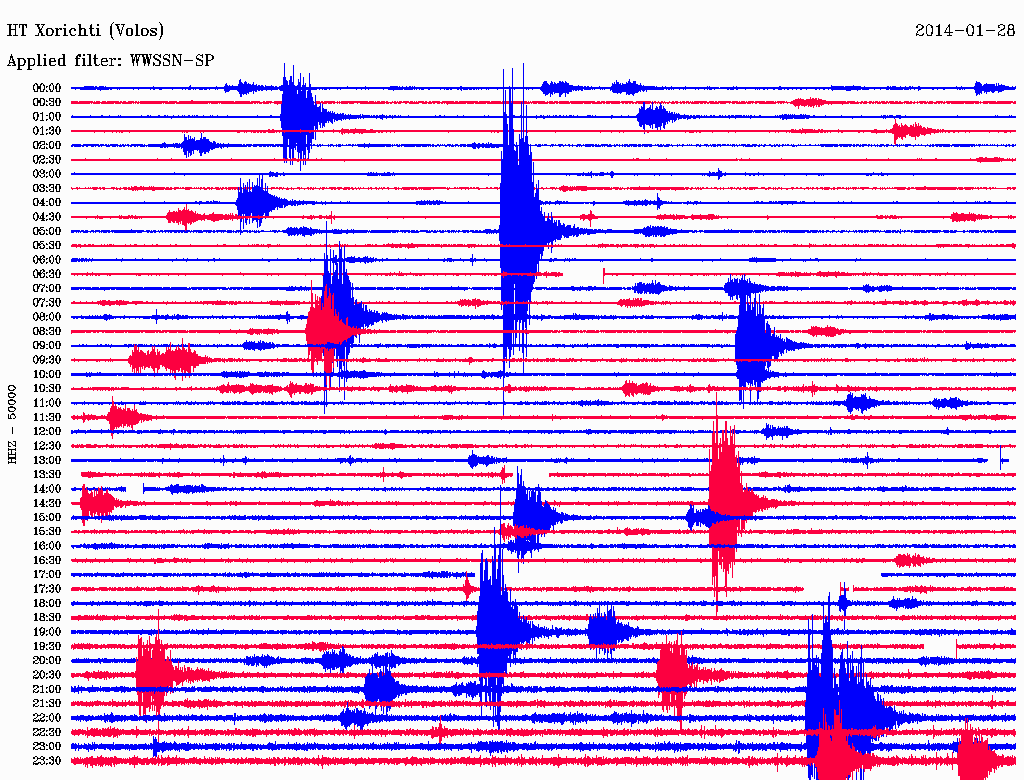The height and width of the screenshot is (780, 1024).
Task: Select the 00:00 time label
Action: (47, 88)
